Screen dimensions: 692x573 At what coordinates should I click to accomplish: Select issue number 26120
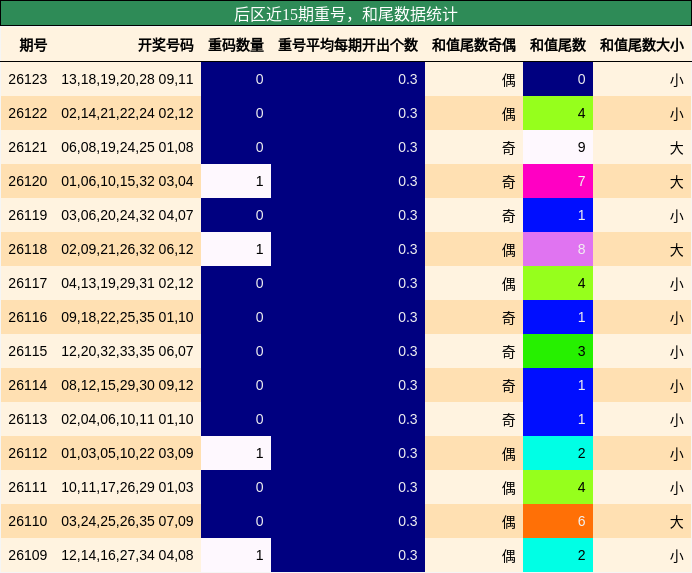(28, 181)
